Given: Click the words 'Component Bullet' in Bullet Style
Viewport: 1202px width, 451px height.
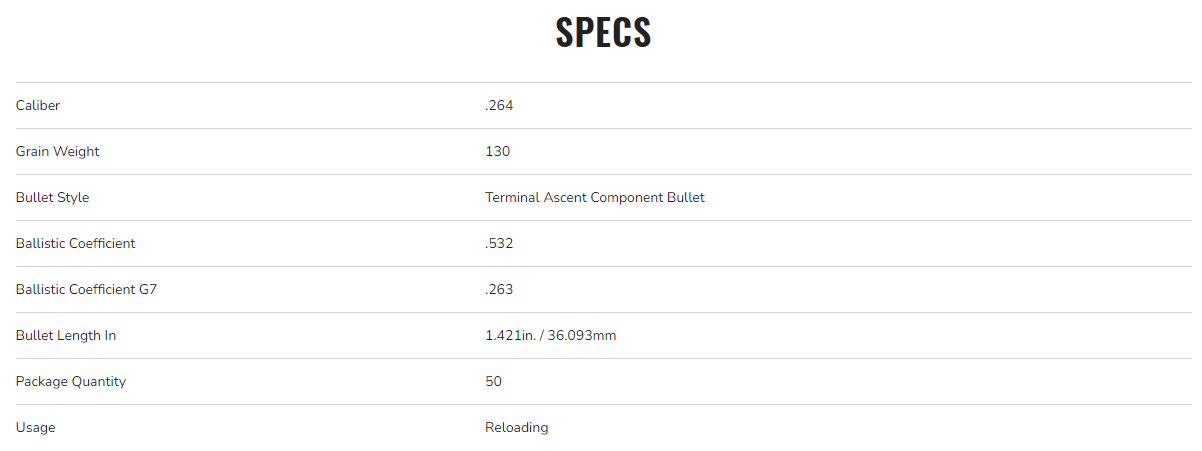Looking at the screenshot, I should pos(647,197).
